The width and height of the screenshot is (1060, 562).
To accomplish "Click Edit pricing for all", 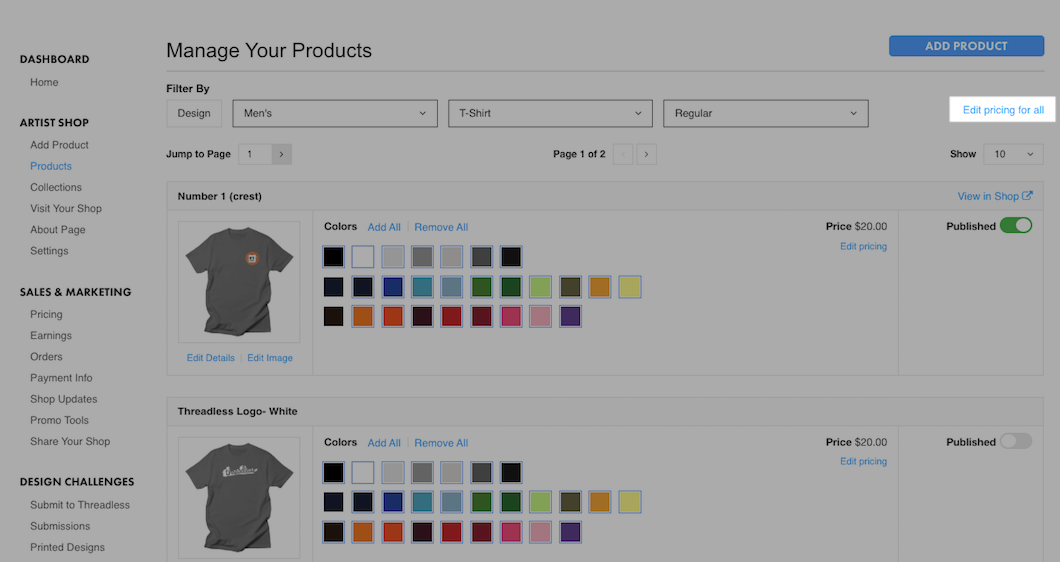I will pos(1003,110).
